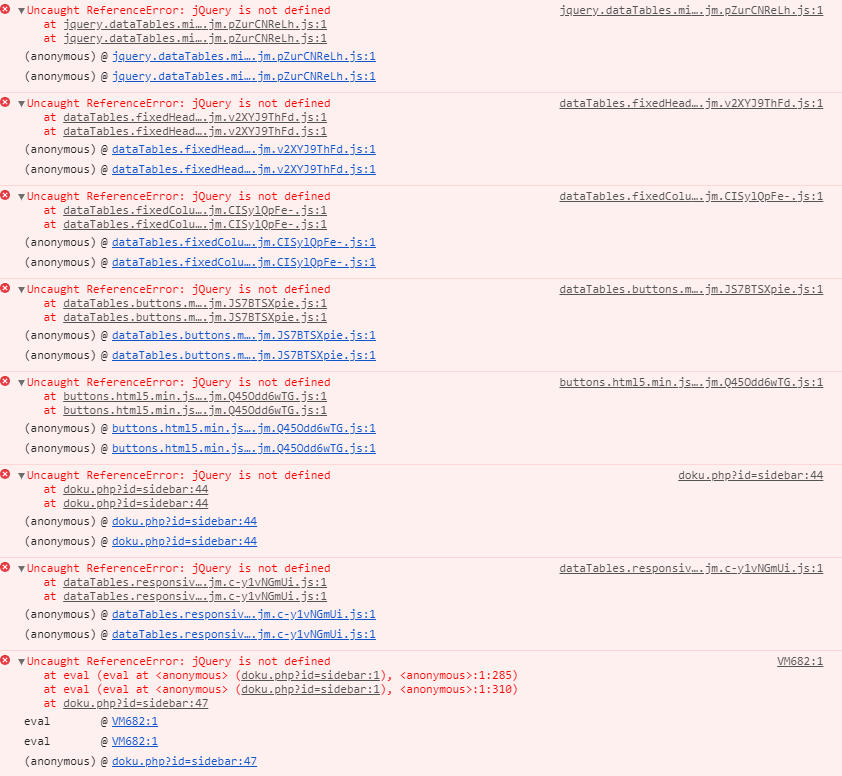The image size is (842, 776).
Task: Click the doku.php?id=sidebar:47 link in last error
Action: 184,760
